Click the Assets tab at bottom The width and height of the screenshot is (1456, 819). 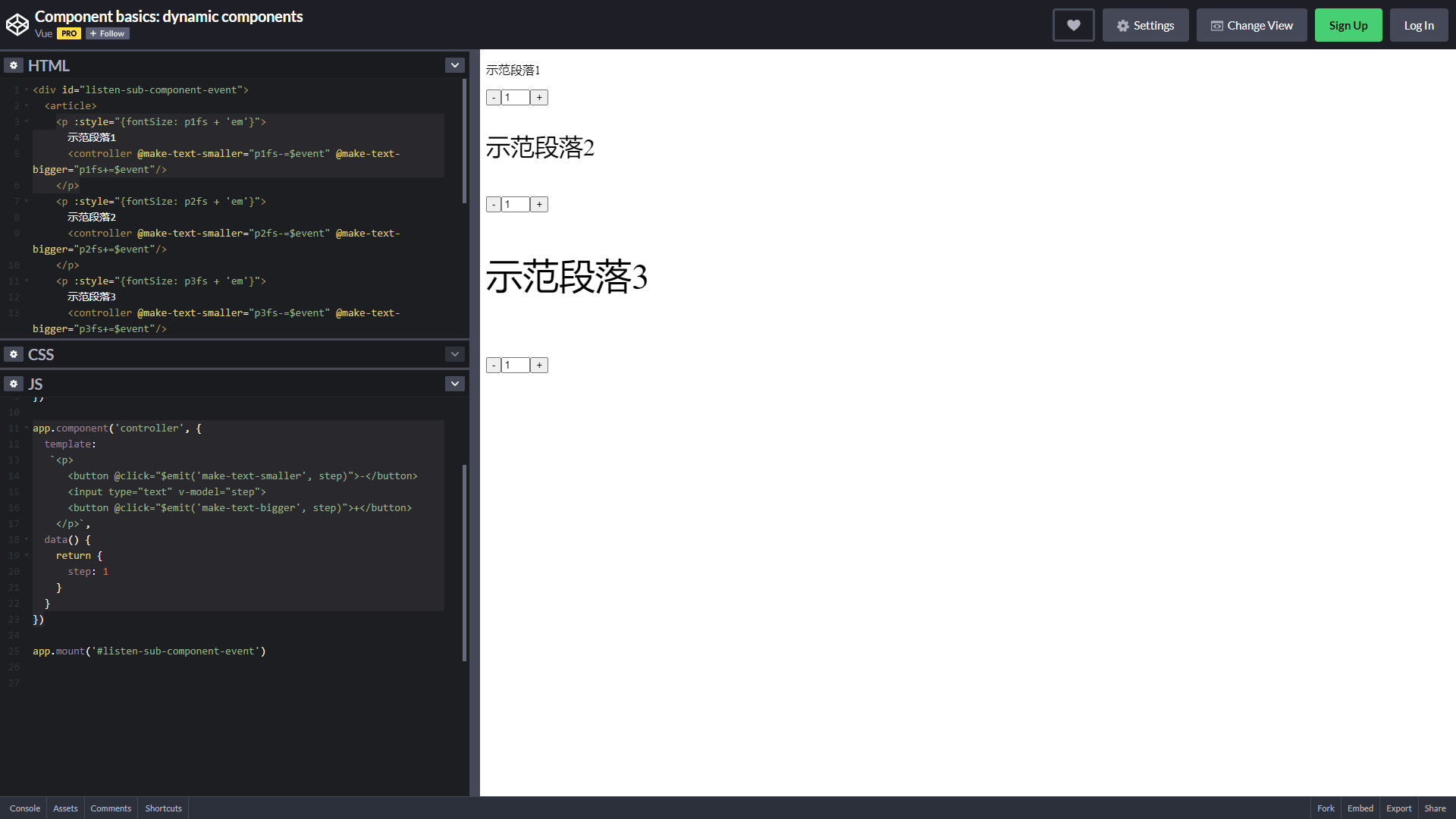pyautogui.click(x=65, y=808)
